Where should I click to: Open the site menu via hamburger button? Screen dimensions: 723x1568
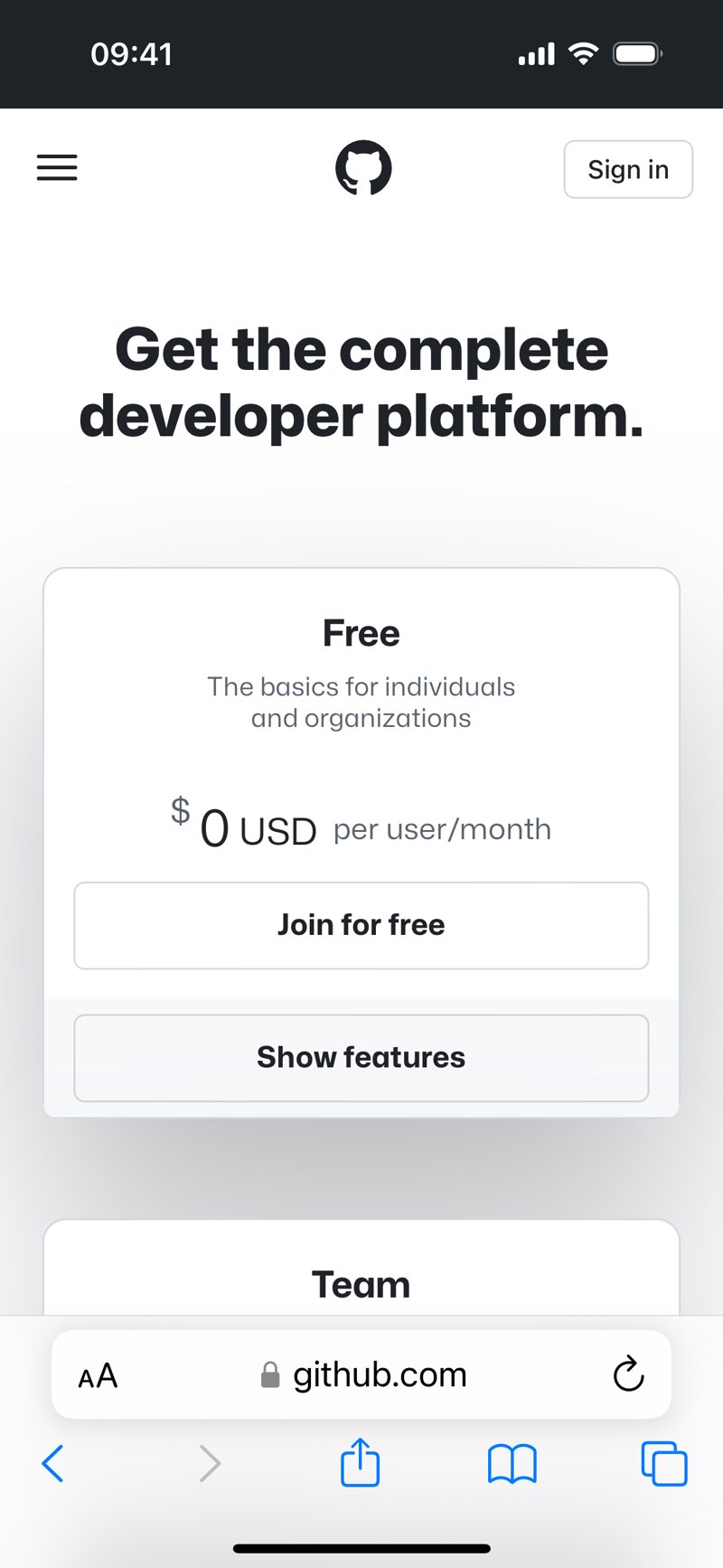(x=57, y=168)
